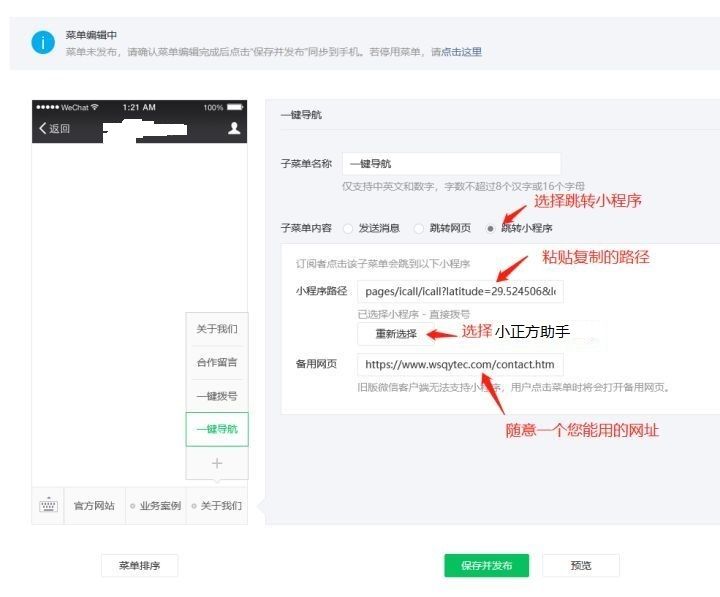Select the 跳转网页 radio option
Image resolution: width=720 pixels, height=597 pixels.
click(419, 228)
